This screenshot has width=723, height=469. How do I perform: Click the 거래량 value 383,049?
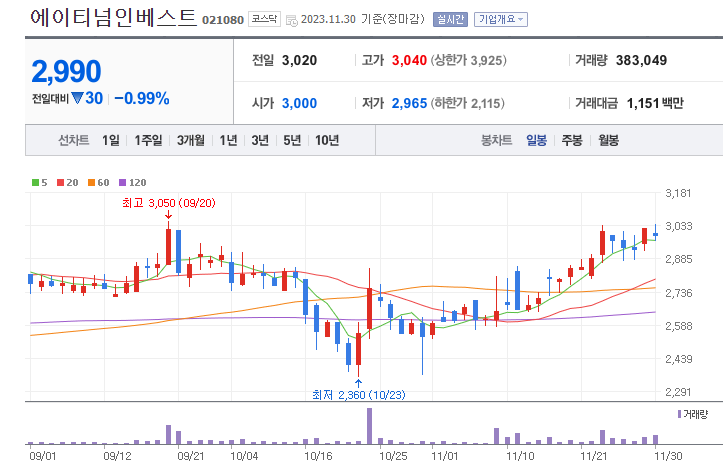coord(641,60)
